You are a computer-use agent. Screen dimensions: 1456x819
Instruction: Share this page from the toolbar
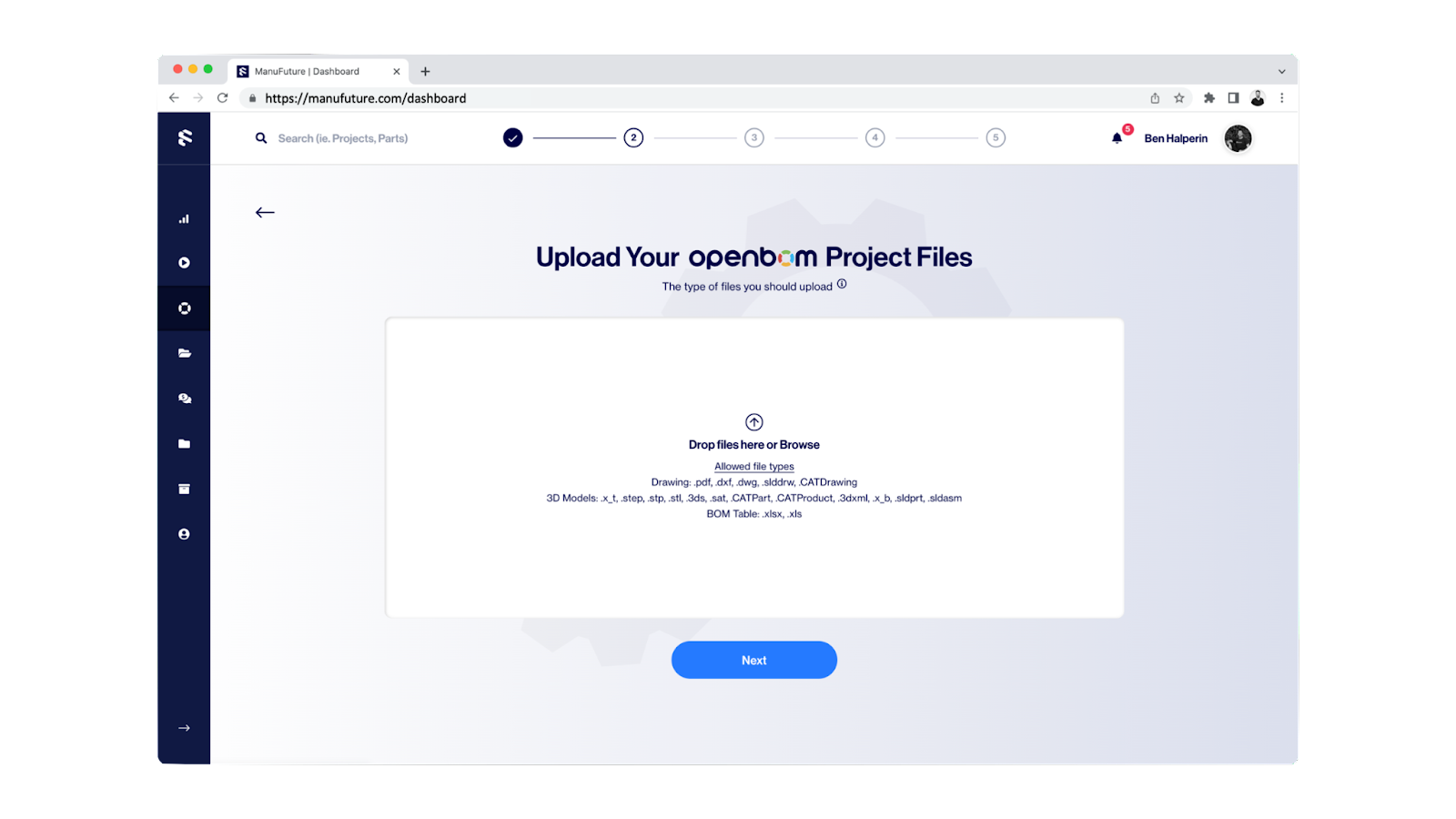point(1155,98)
